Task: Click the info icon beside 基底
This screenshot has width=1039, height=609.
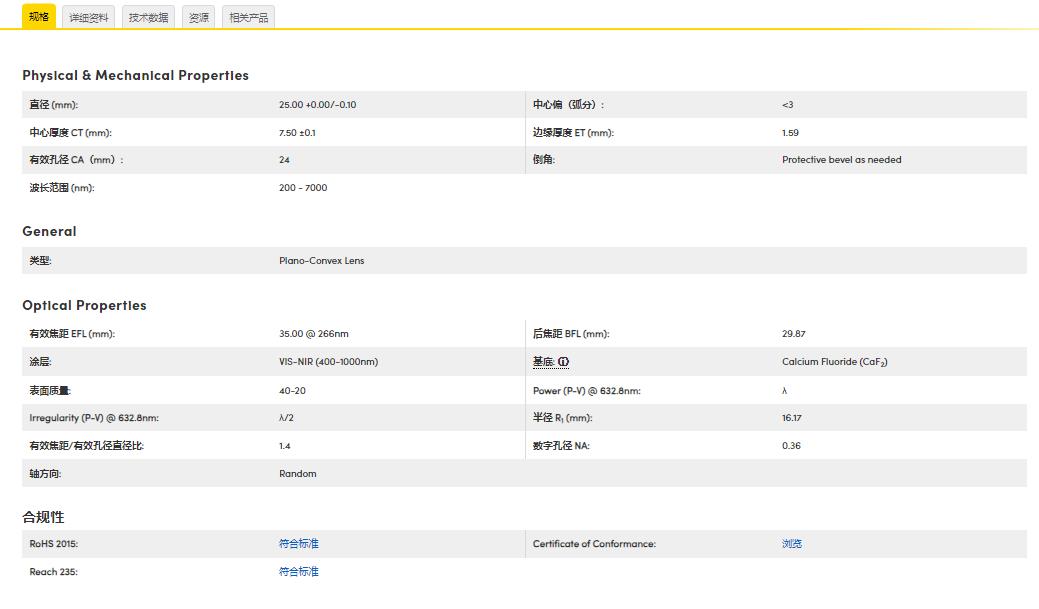Action: point(564,362)
